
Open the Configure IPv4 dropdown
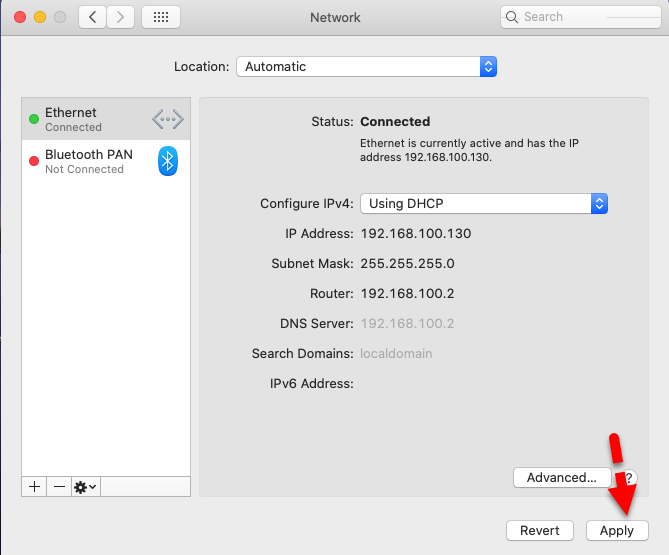tap(484, 203)
